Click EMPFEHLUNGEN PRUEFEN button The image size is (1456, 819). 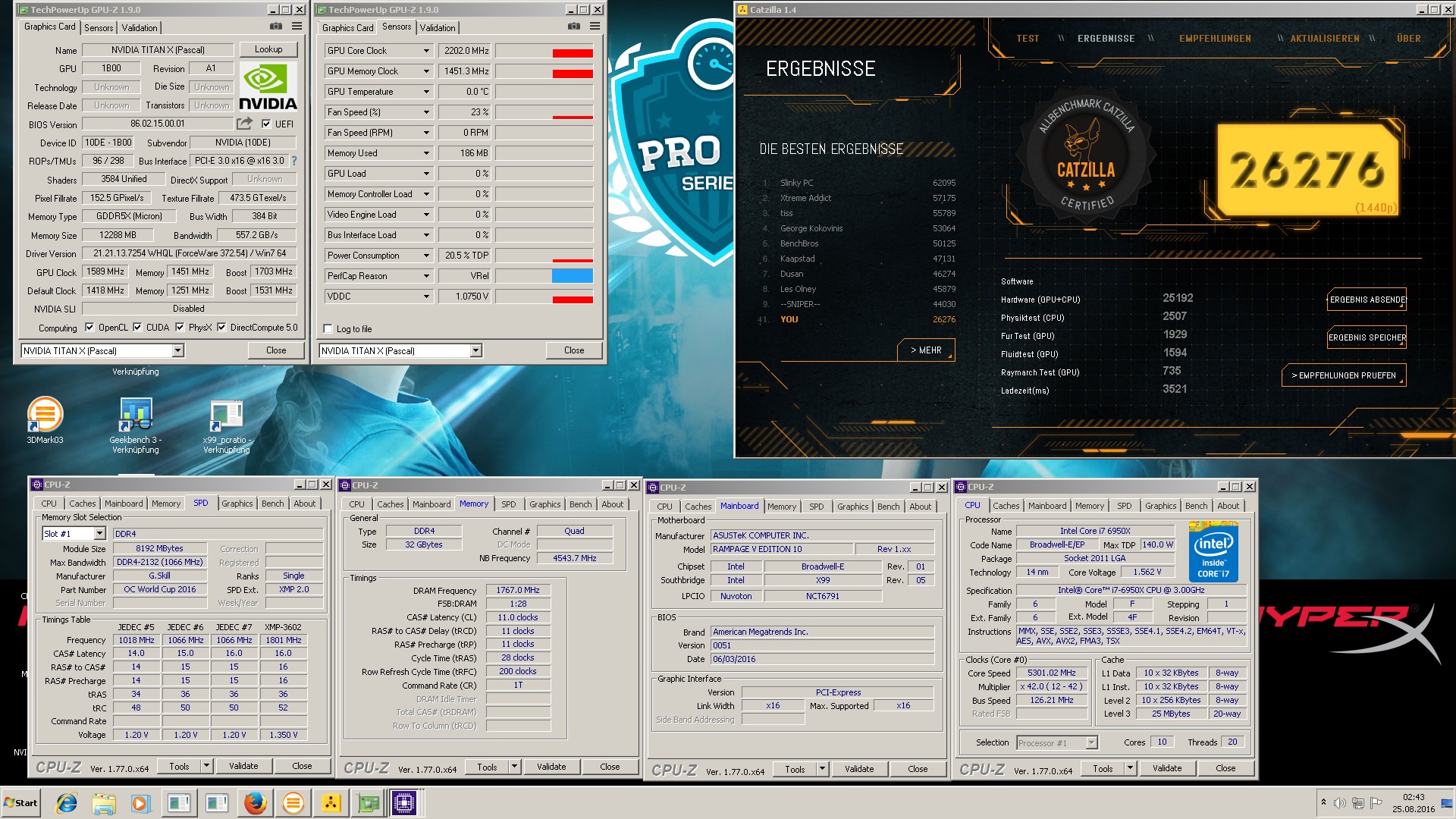click(x=1344, y=375)
